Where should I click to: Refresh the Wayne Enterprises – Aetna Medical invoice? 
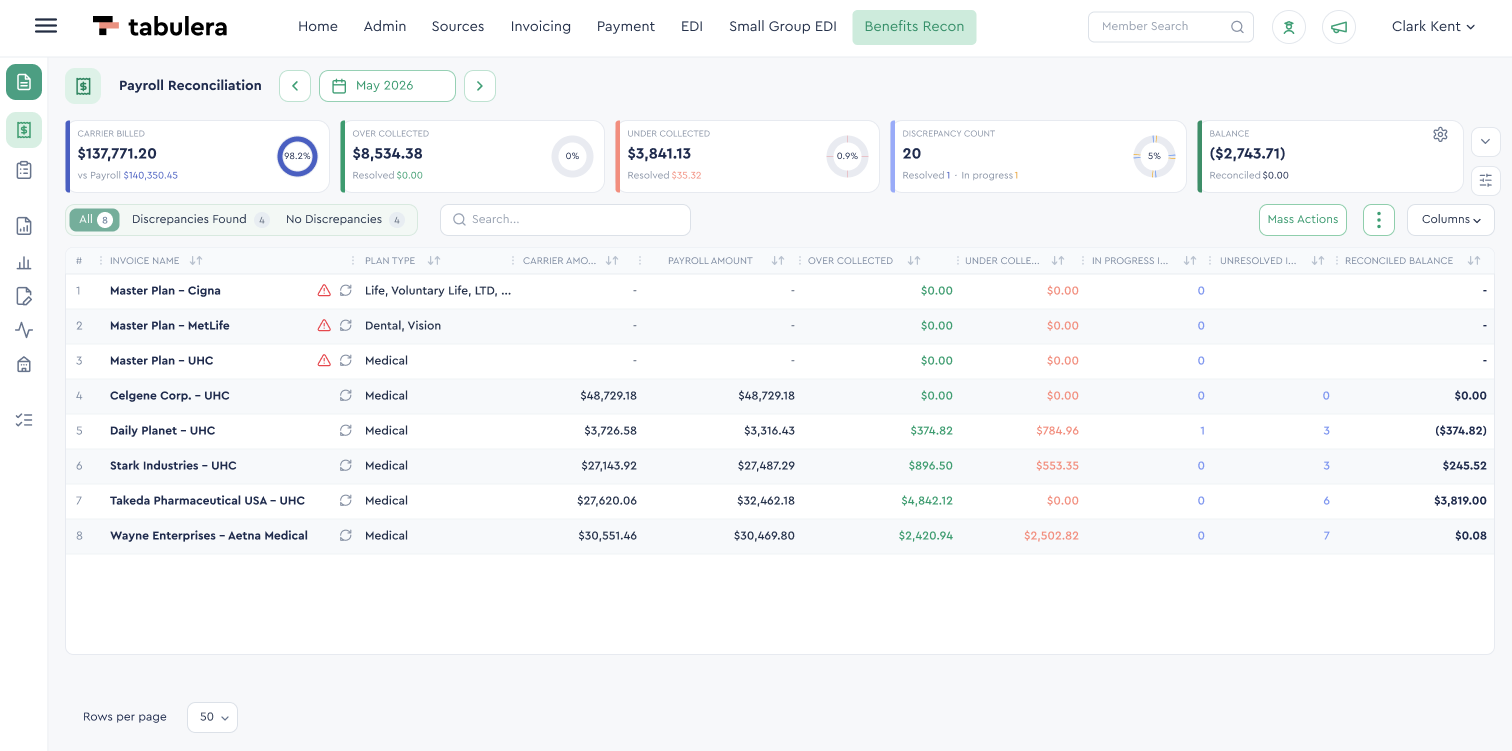pos(346,536)
